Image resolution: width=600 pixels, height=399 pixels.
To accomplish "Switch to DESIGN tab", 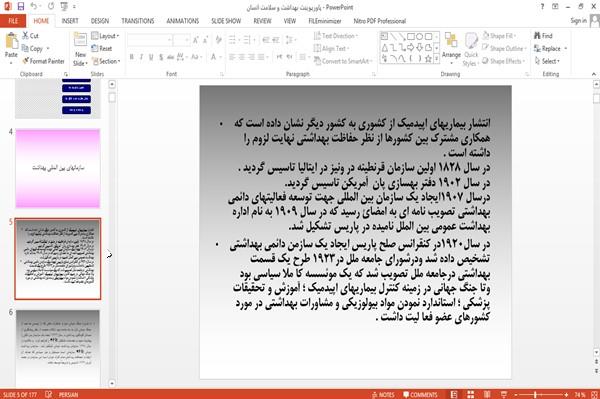I will 100,21.
